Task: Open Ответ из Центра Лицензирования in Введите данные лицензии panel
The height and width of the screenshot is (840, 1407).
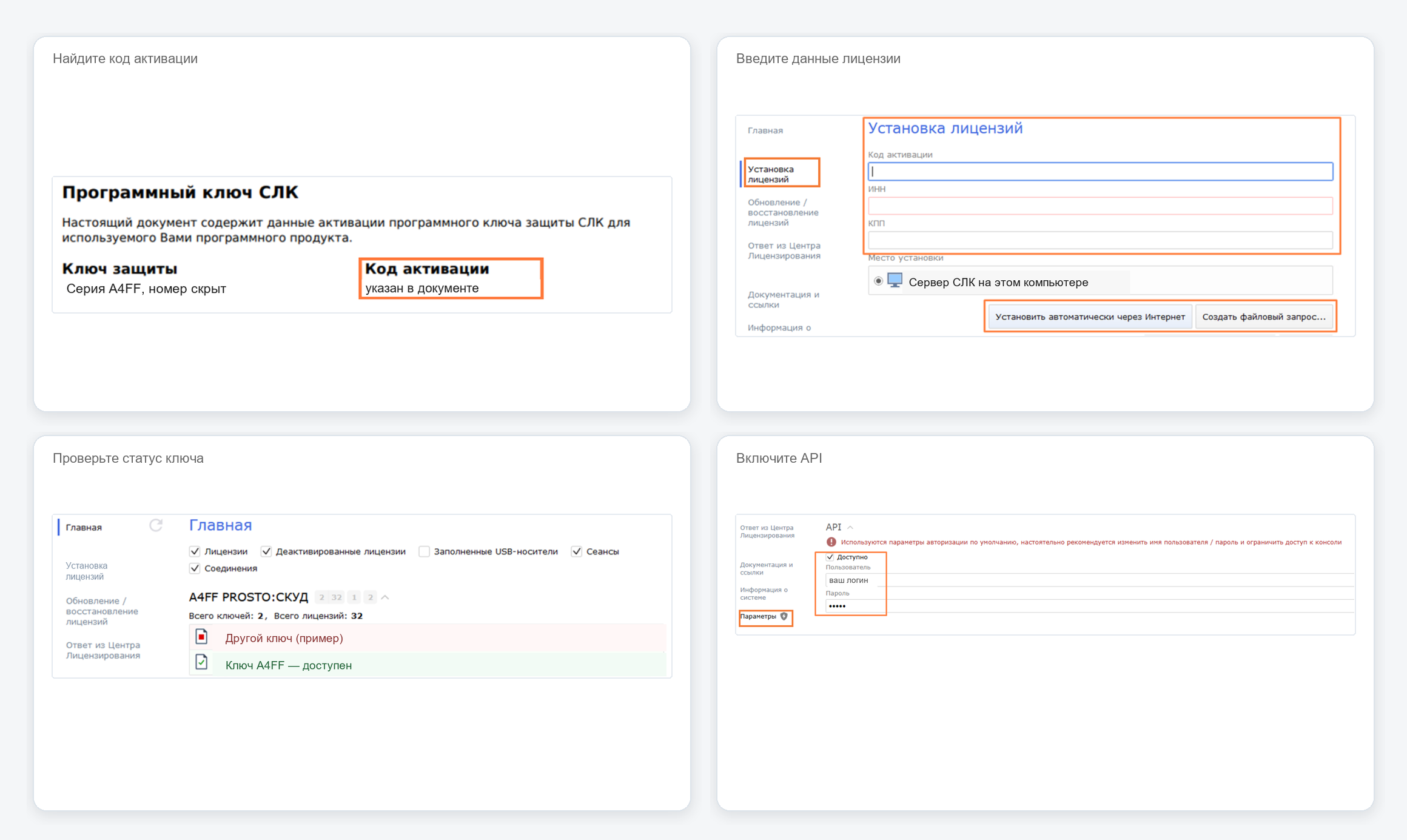Action: (x=784, y=250)
